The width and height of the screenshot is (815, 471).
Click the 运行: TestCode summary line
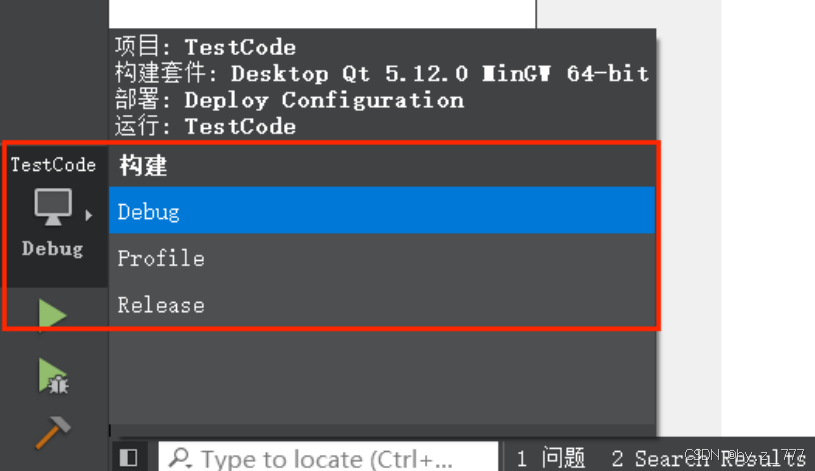point(205,126)
